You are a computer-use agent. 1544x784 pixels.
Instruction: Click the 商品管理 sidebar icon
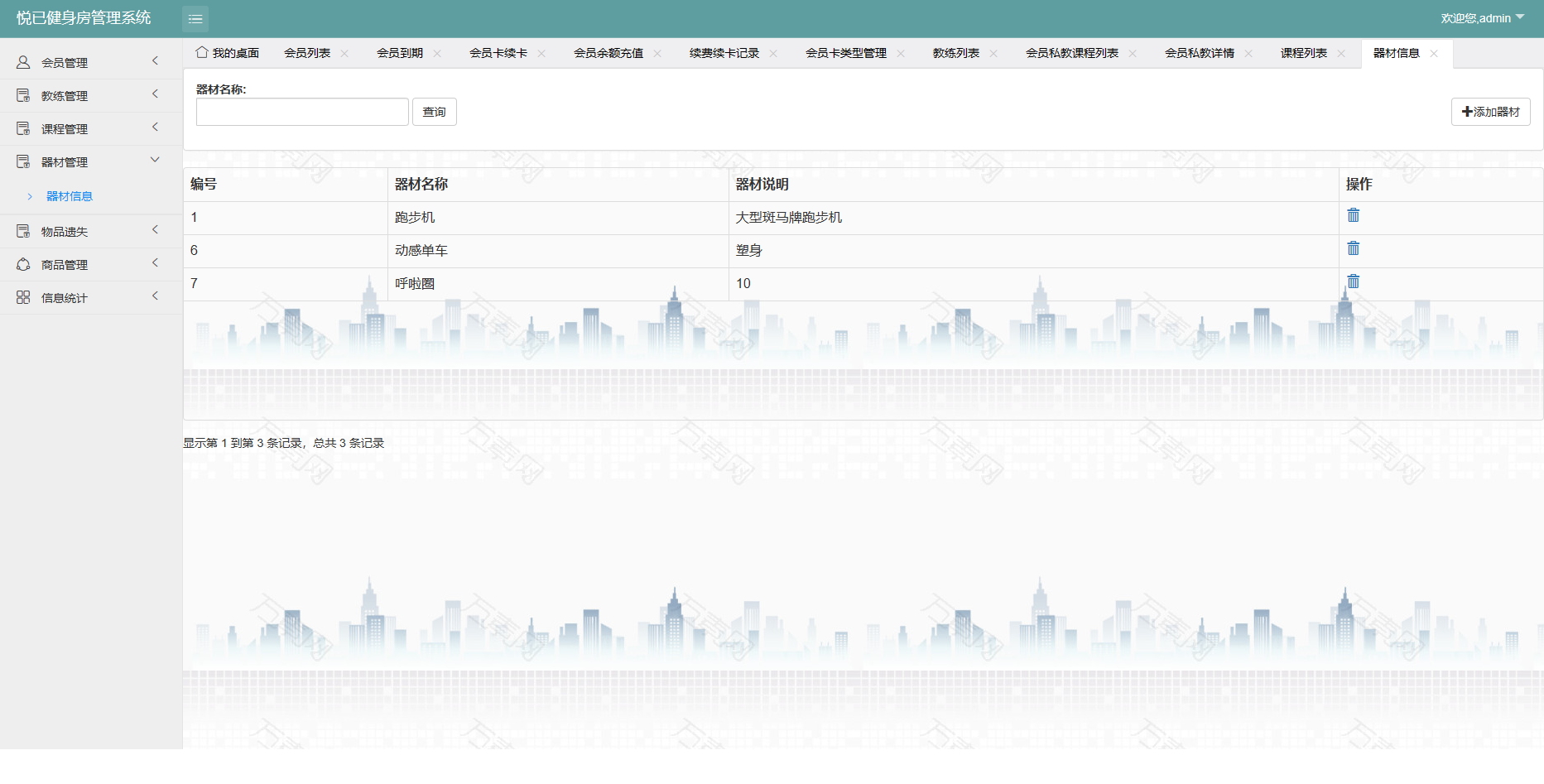pyautogui.click(x=23, y=264)
